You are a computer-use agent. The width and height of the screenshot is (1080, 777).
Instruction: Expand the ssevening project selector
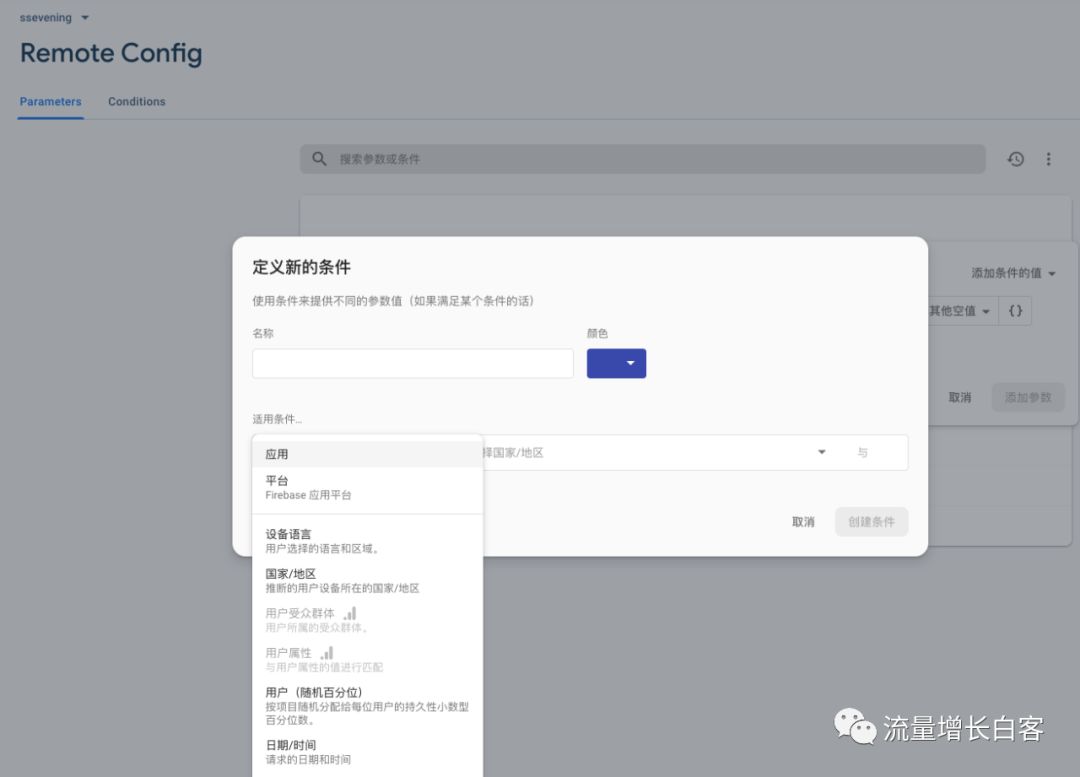(x=54, y=17)
